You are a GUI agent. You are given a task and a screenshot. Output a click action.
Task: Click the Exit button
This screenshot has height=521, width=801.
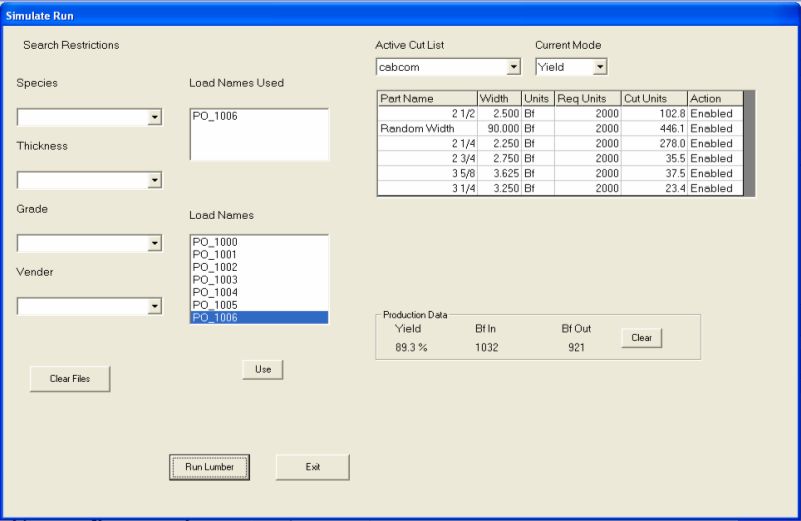(x=313, y=467)
